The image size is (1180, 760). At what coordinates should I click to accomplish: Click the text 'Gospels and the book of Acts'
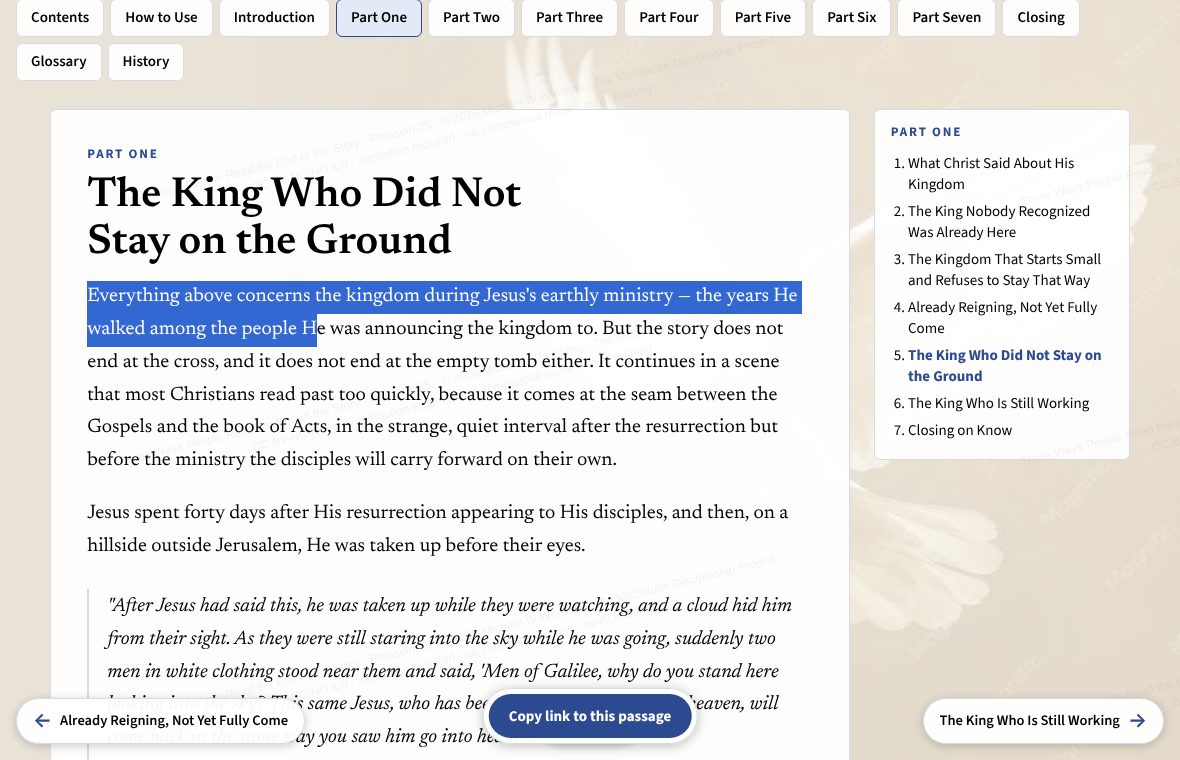tap(207, 426)
